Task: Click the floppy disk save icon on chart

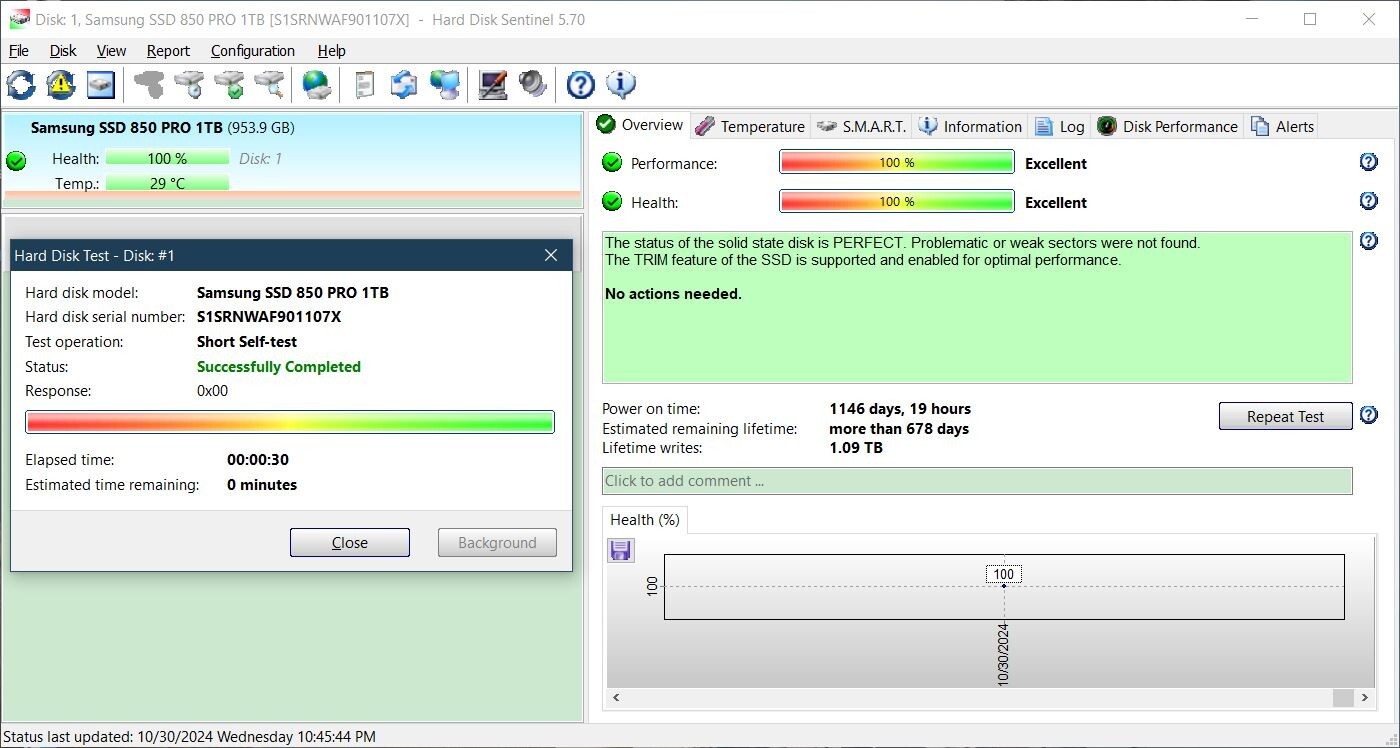Action: tap(621, 550)
